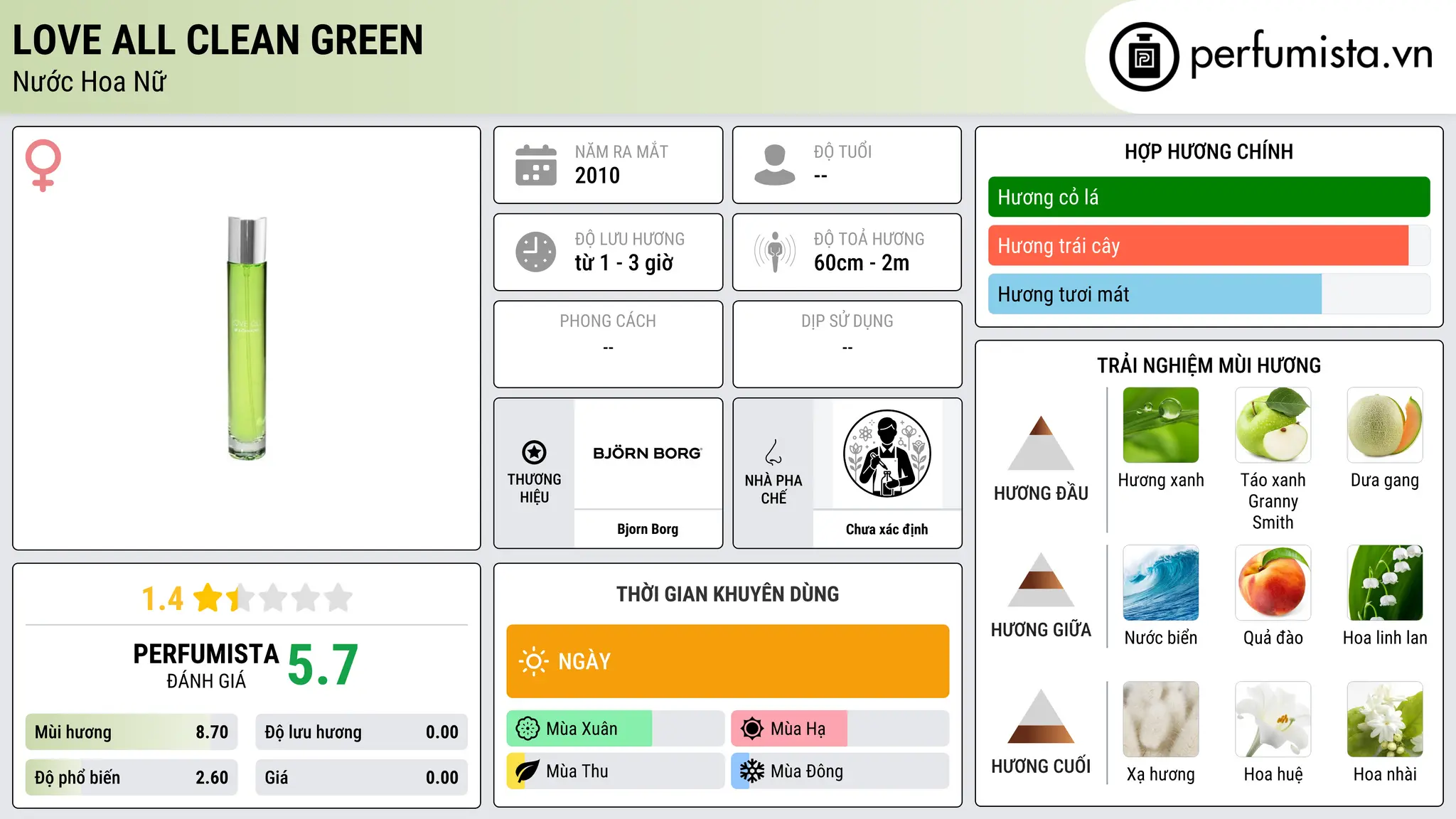Click the perfumista.vn site name

pos(1311,54)
